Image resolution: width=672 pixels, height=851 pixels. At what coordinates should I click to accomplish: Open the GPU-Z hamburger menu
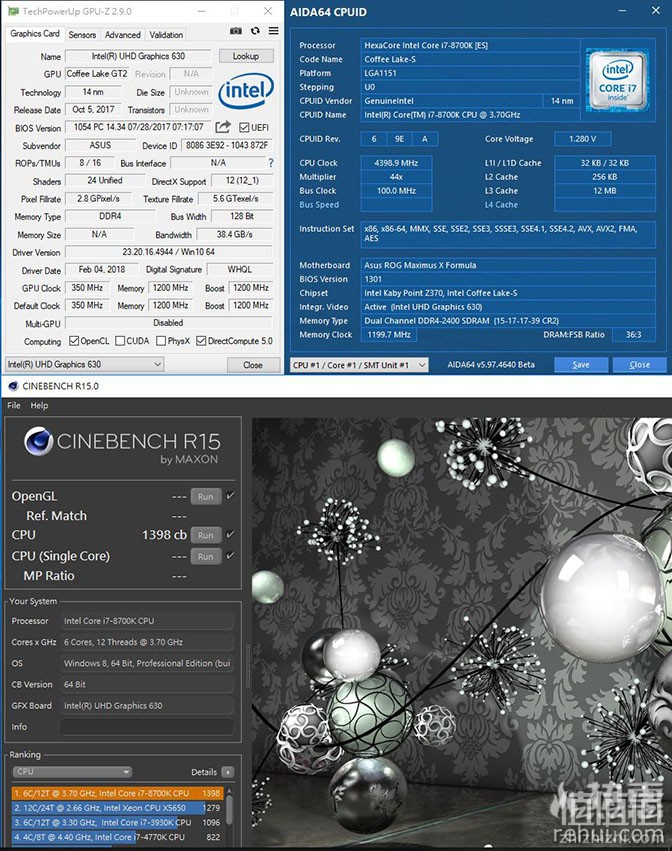pyautogui.click(x=274, y=31)
